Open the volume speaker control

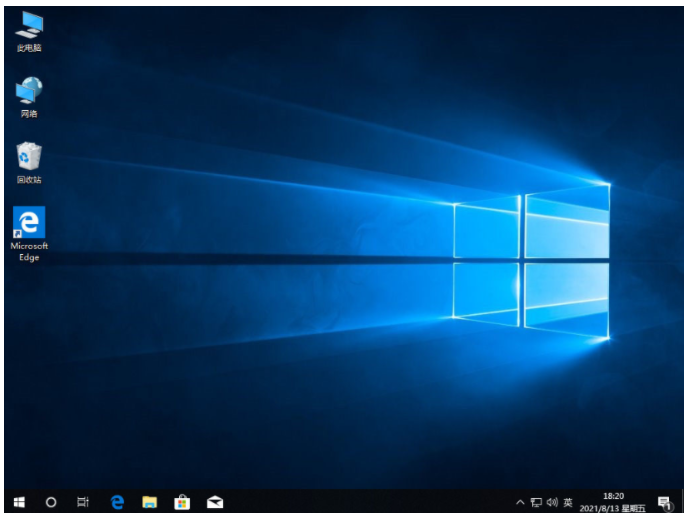click(x=551, y=502)
